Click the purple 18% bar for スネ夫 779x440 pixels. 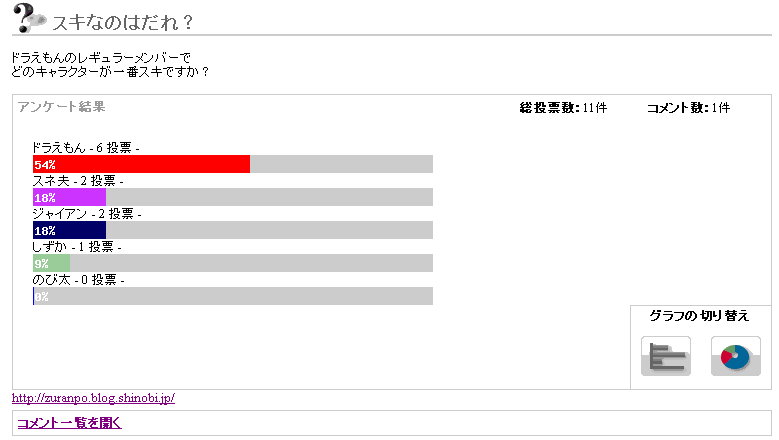[x=69, y=197]
